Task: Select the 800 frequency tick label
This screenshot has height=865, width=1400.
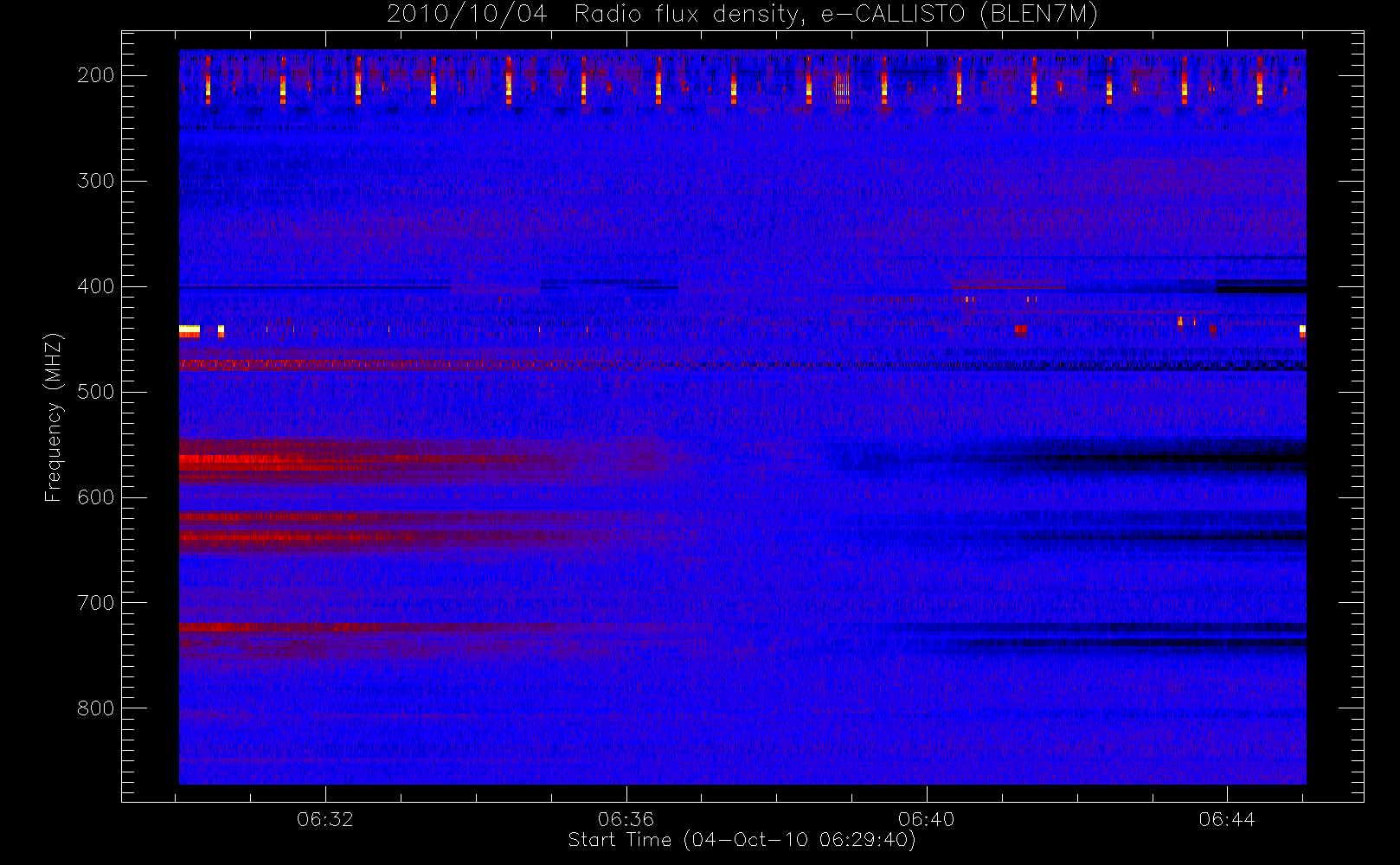Action: (96, 708)
